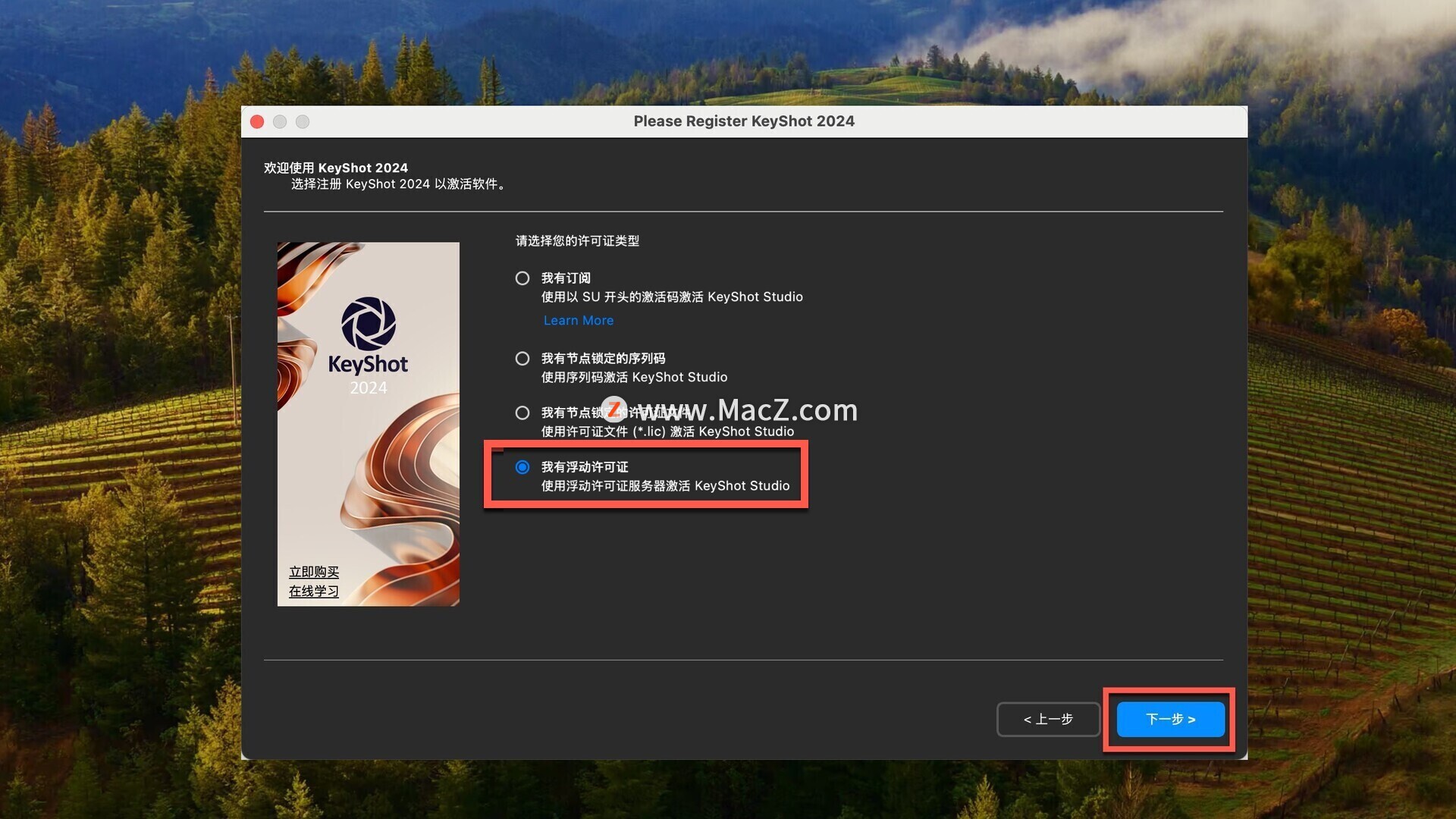
Task: Select the 我有节点锁定的序列码 radio option
Action: coord(522,359)
